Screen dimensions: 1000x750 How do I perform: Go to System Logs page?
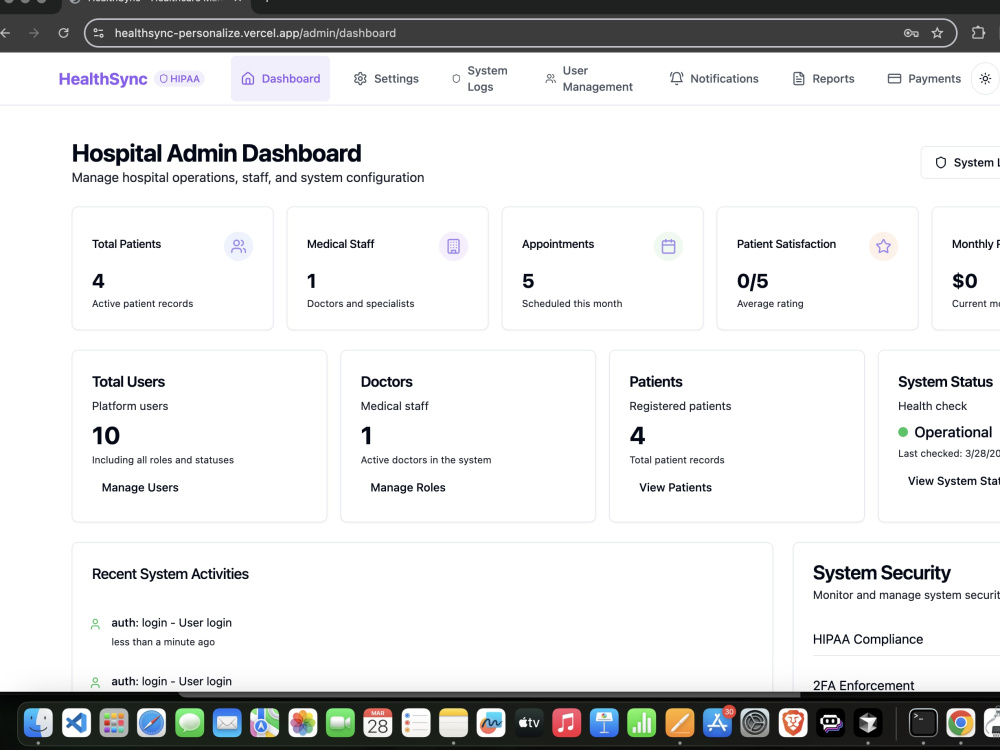tap(480, 78)
